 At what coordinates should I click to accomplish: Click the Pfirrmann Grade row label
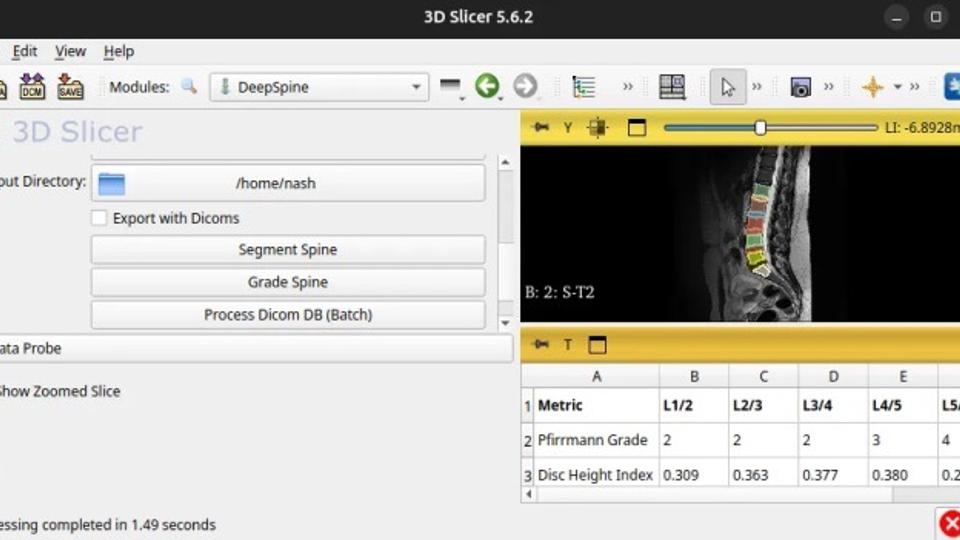click(596, 440)
